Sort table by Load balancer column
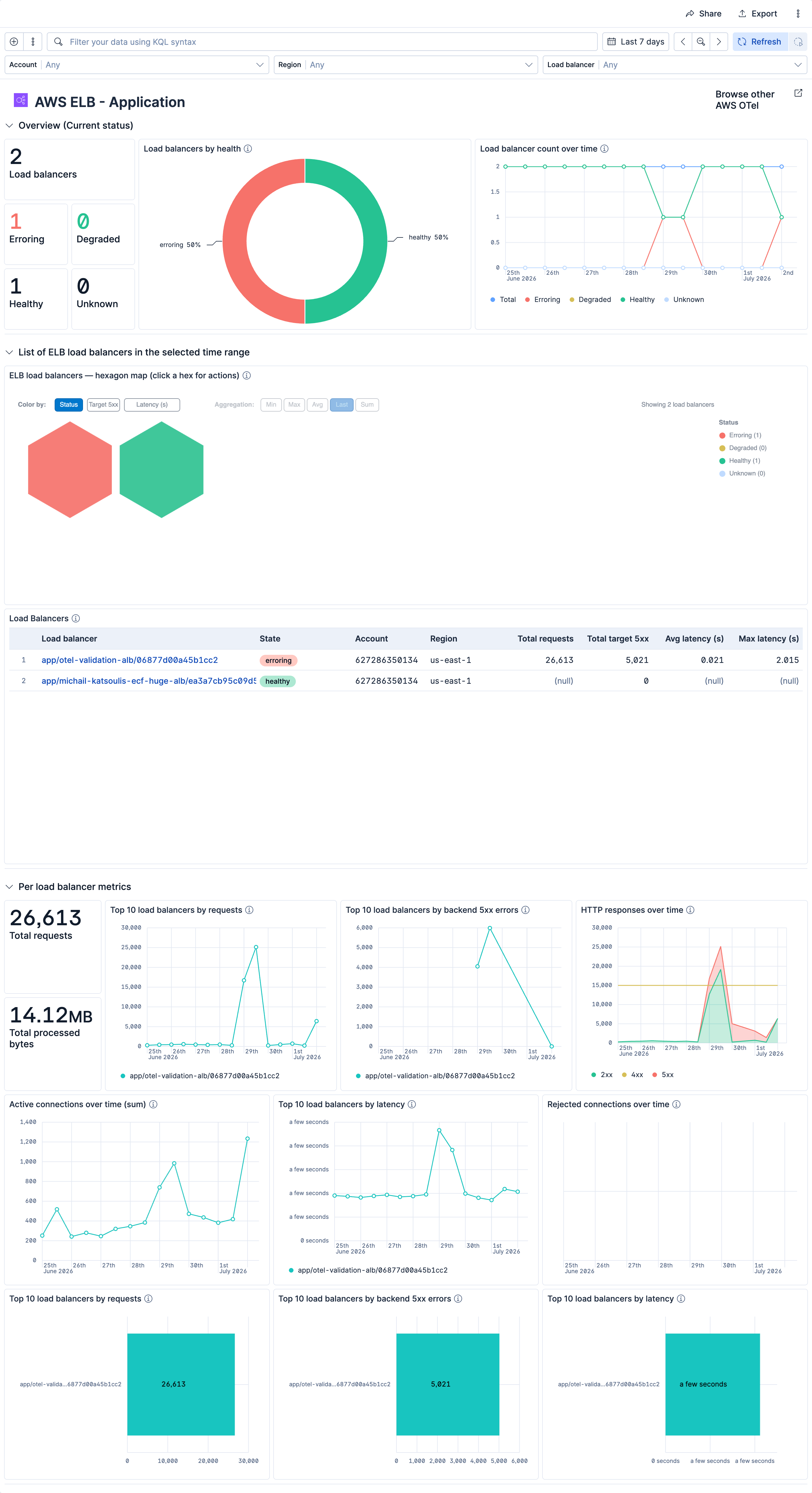The width and height of the screenshot is (812, 1493). (x=69, y=639)
